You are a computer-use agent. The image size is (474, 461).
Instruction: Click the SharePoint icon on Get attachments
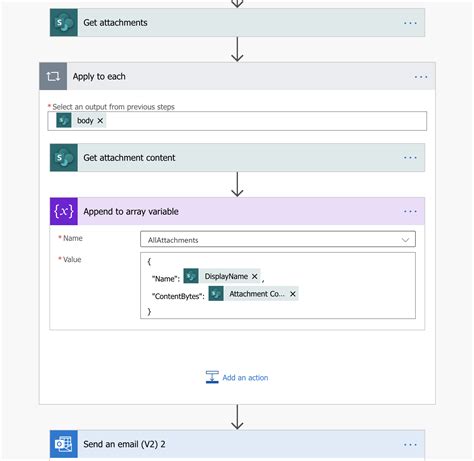pyautogui.click(x=64, y=23)
